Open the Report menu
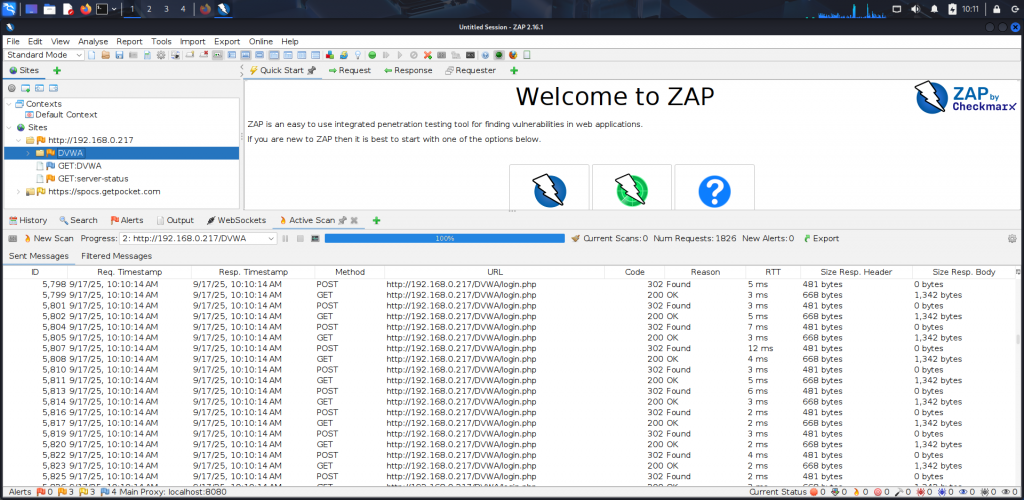Screen dimensions: 1024x500 coord(129,41)
